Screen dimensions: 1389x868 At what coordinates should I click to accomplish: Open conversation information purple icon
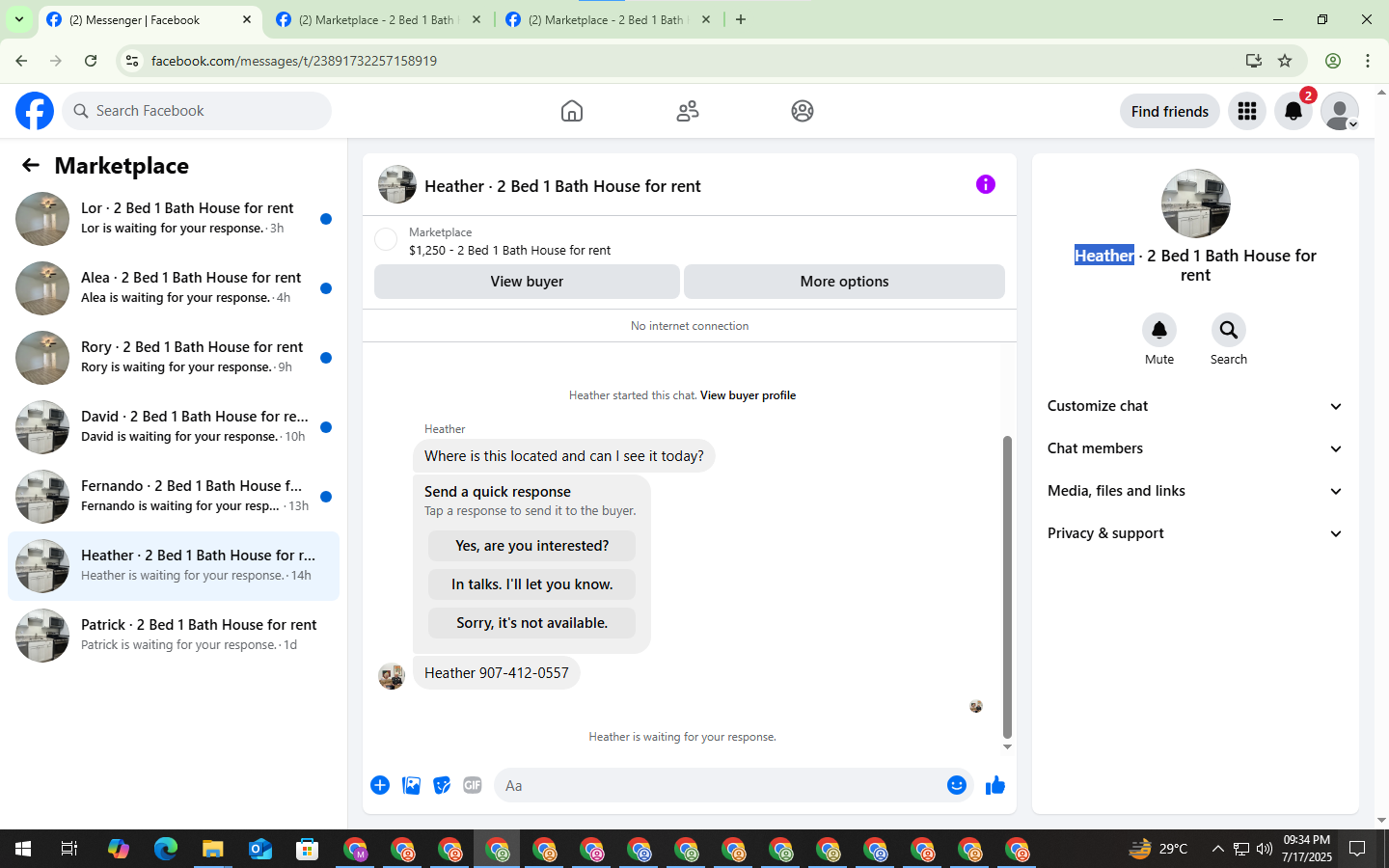coord(985,184)
